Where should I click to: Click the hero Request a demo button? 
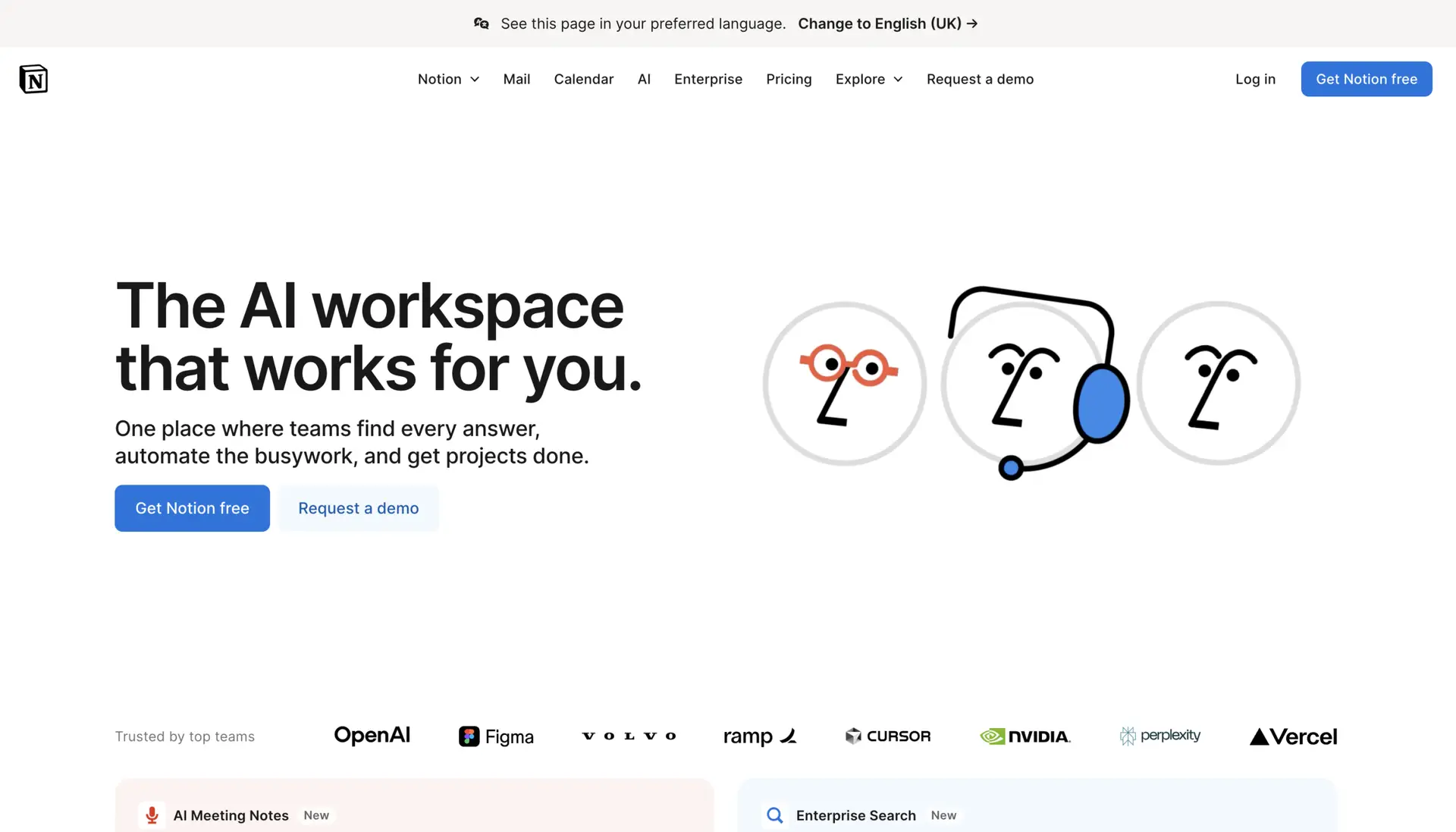358,508
